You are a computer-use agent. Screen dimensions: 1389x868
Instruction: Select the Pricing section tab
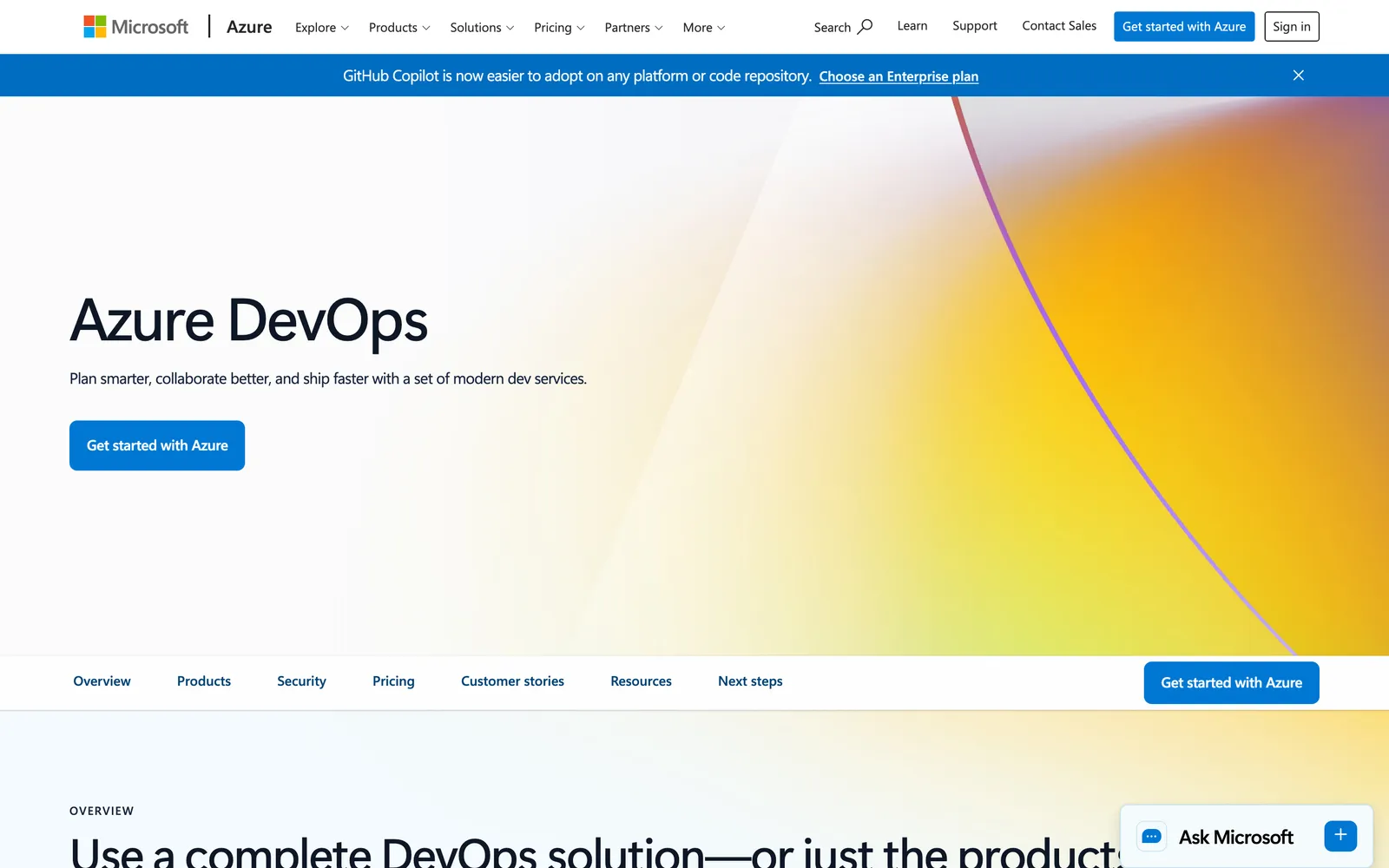[x=393, y=681]
